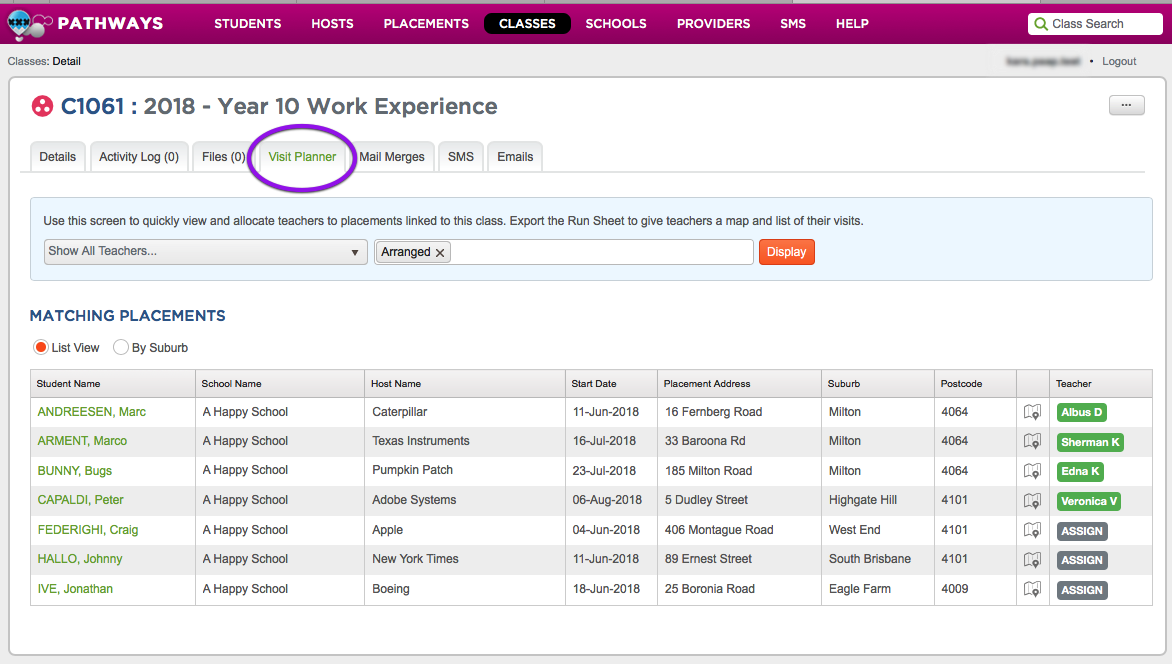
Task: Open the more options (...) icon
Action: pos(1126,105)
